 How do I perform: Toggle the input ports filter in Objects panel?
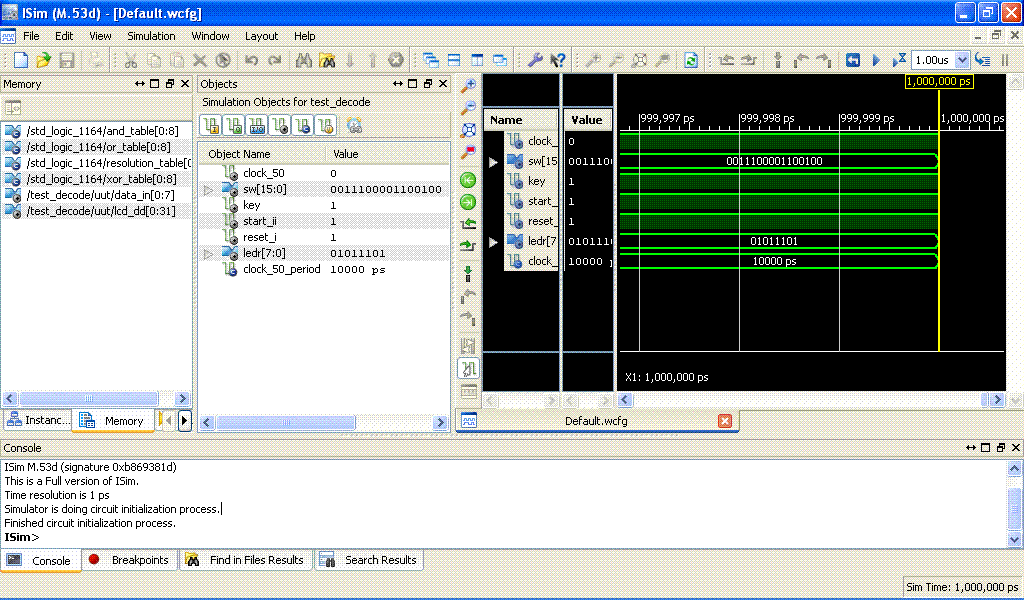pyautogui.click(x=211, y=125)
